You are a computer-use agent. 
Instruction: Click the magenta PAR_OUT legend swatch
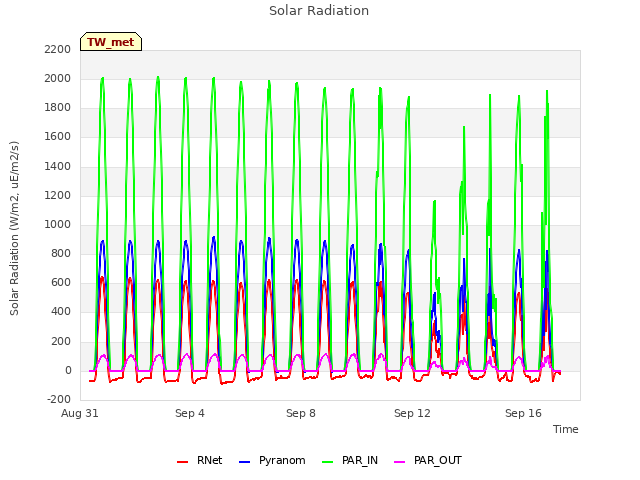[x=400, y=462]
